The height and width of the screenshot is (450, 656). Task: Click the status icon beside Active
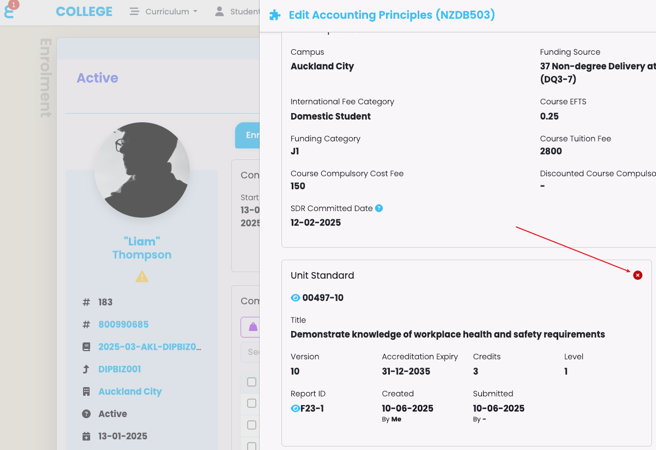86,414
